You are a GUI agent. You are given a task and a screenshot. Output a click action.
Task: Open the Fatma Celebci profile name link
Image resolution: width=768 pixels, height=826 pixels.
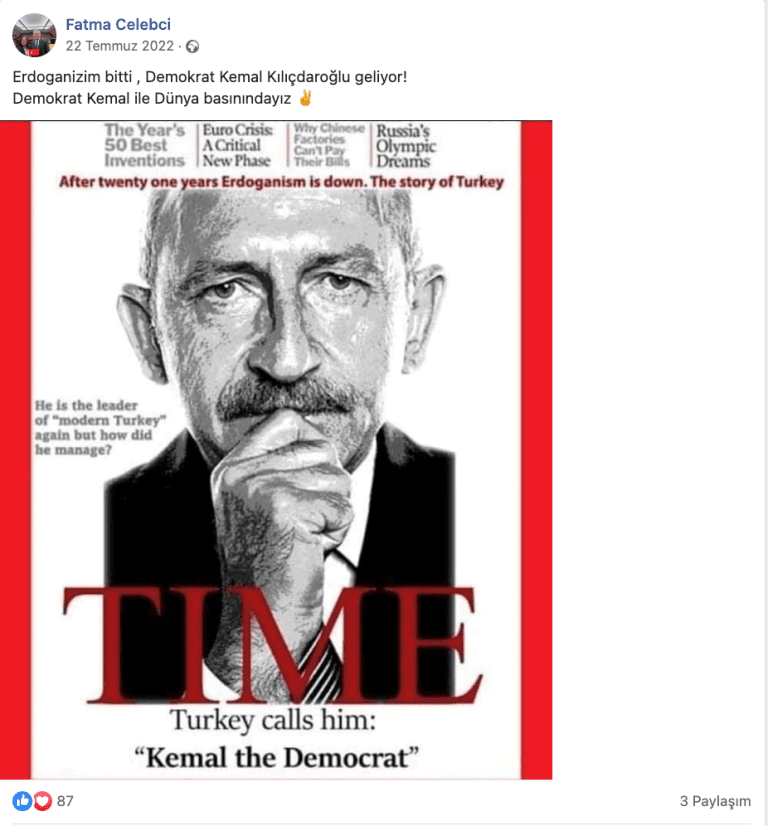pos(118,25)
